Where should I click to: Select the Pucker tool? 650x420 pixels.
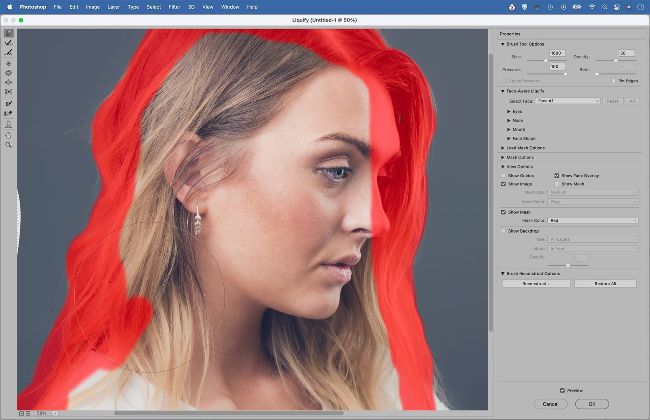tap(9, 73)
